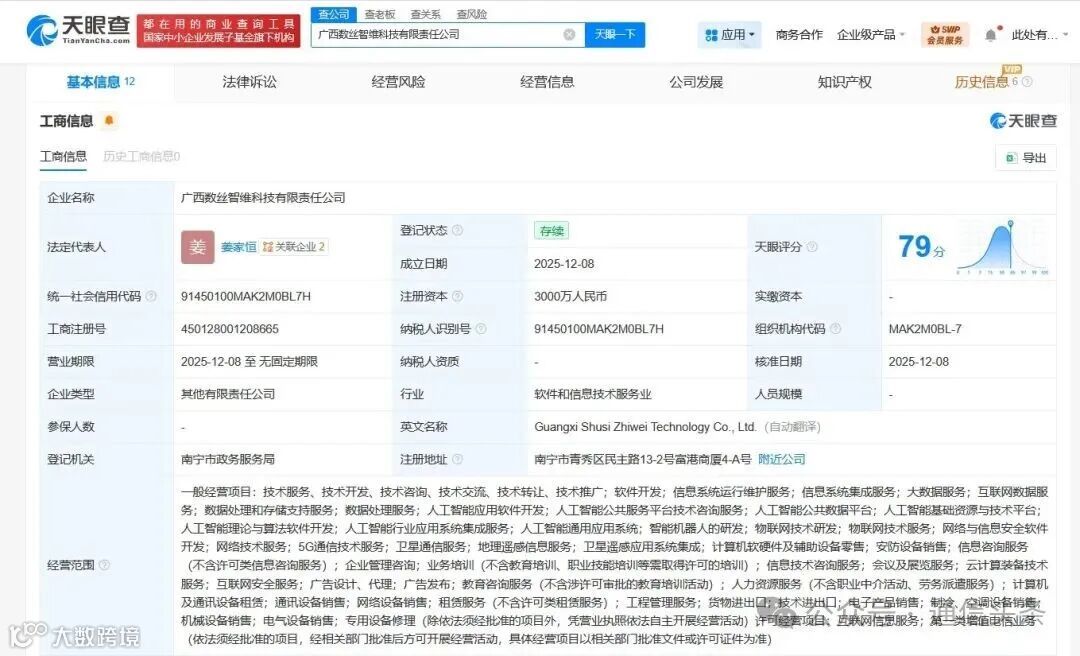
Task: Click the 行业 value 软件和信息技术服务业
Action: (592, 394)
